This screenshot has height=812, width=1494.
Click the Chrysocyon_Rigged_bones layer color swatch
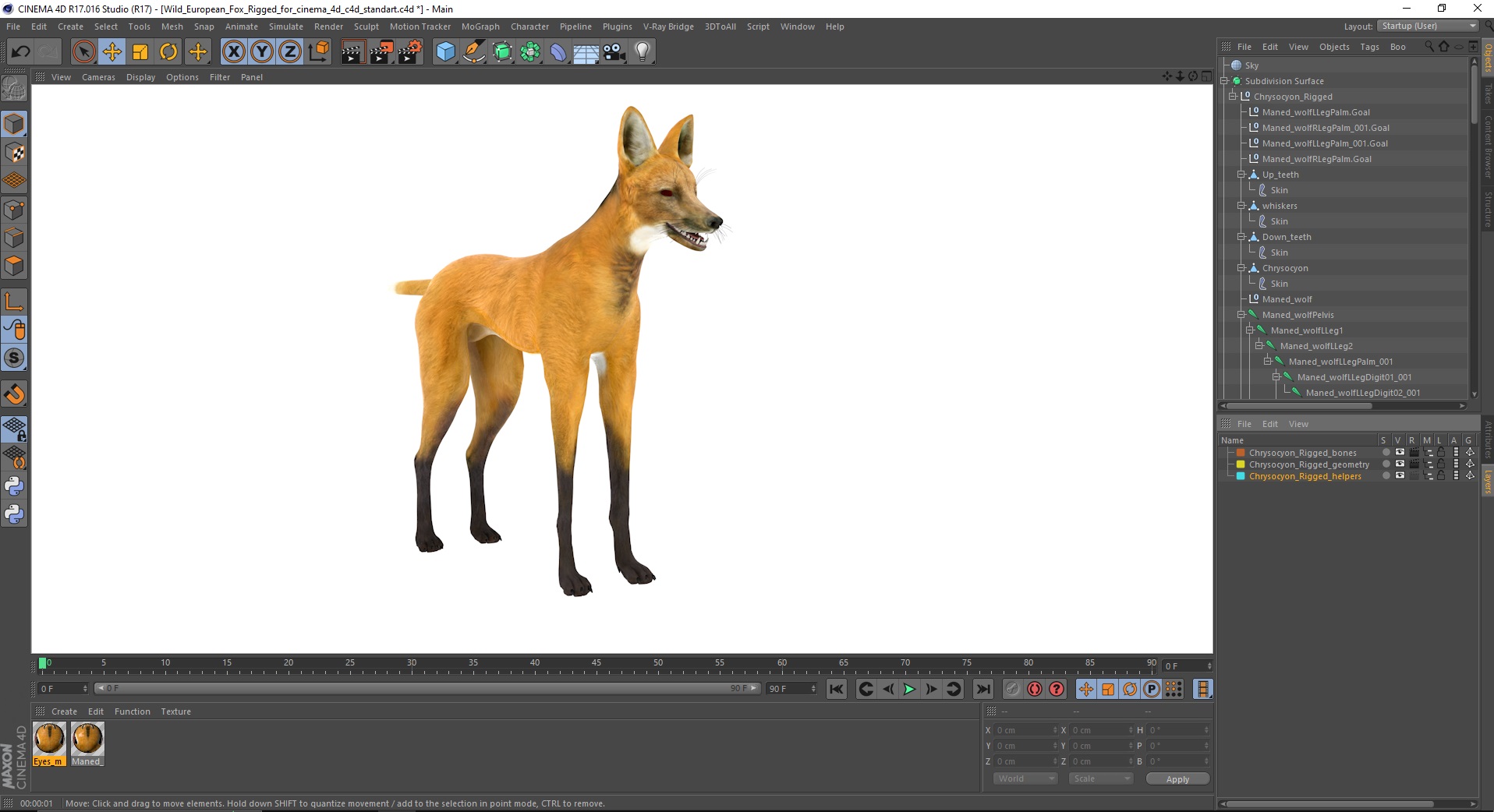(1241, 453)
